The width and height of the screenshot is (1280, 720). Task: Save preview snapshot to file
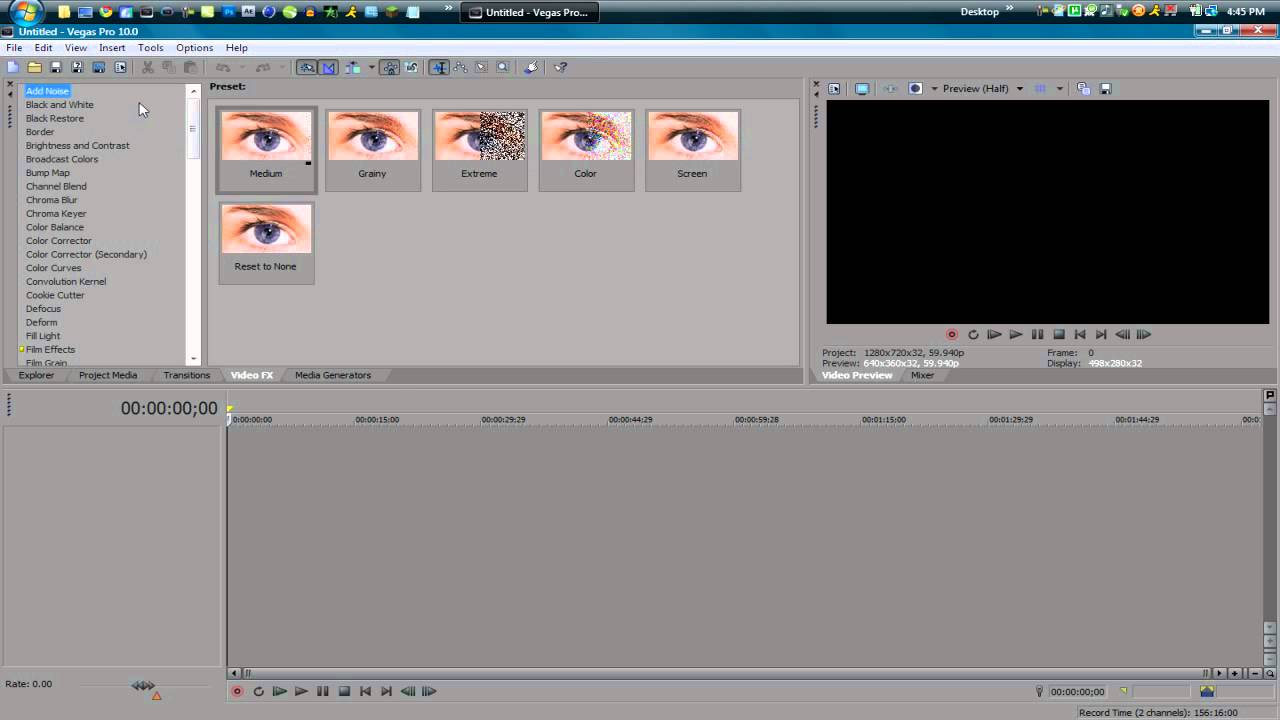point(1106,88)
